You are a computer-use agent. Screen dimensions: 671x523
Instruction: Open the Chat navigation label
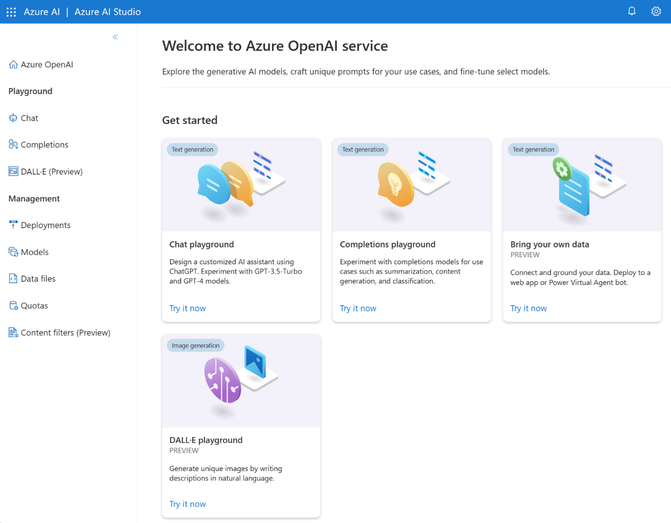pos(30,118)
